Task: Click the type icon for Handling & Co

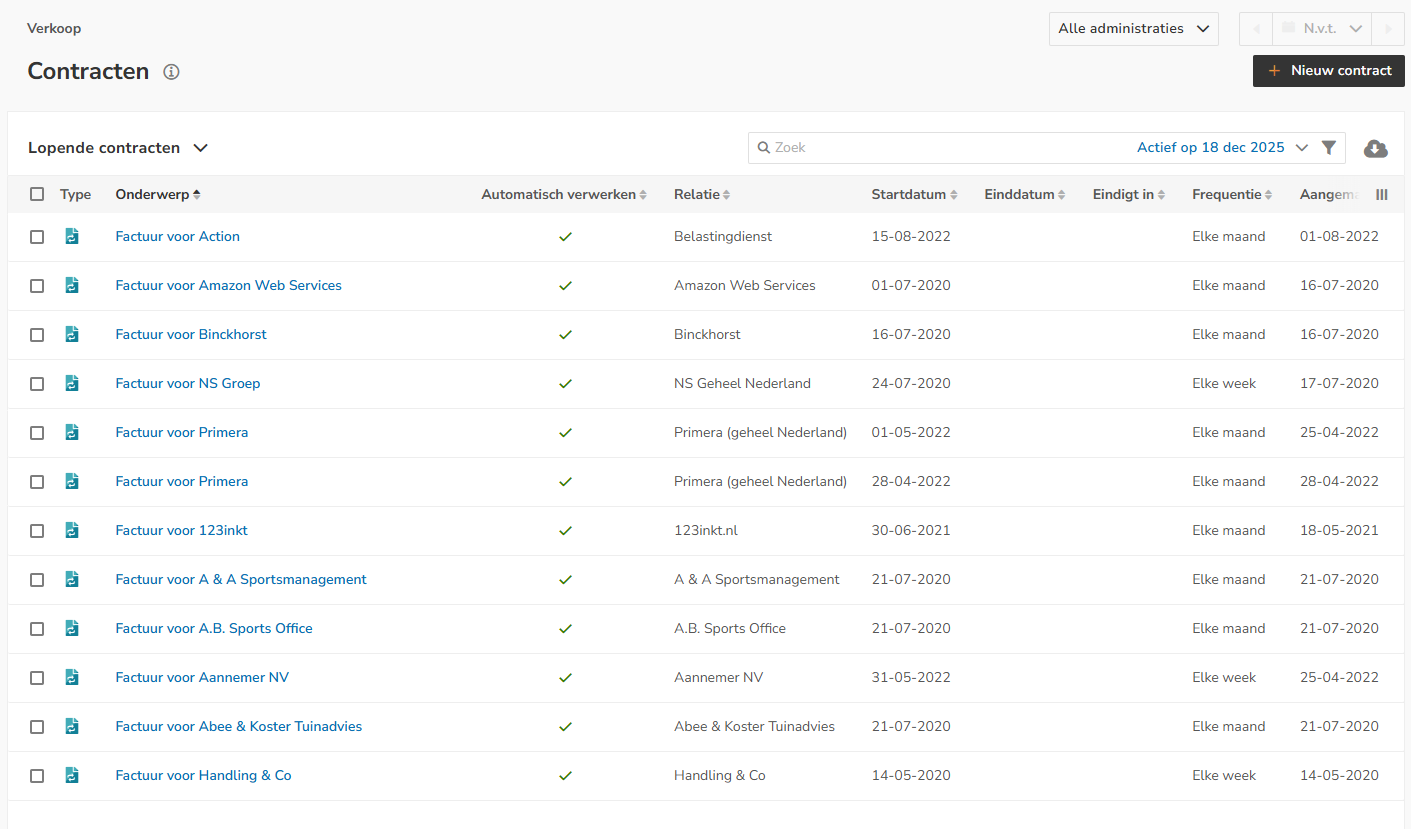Action: point(72,776)
